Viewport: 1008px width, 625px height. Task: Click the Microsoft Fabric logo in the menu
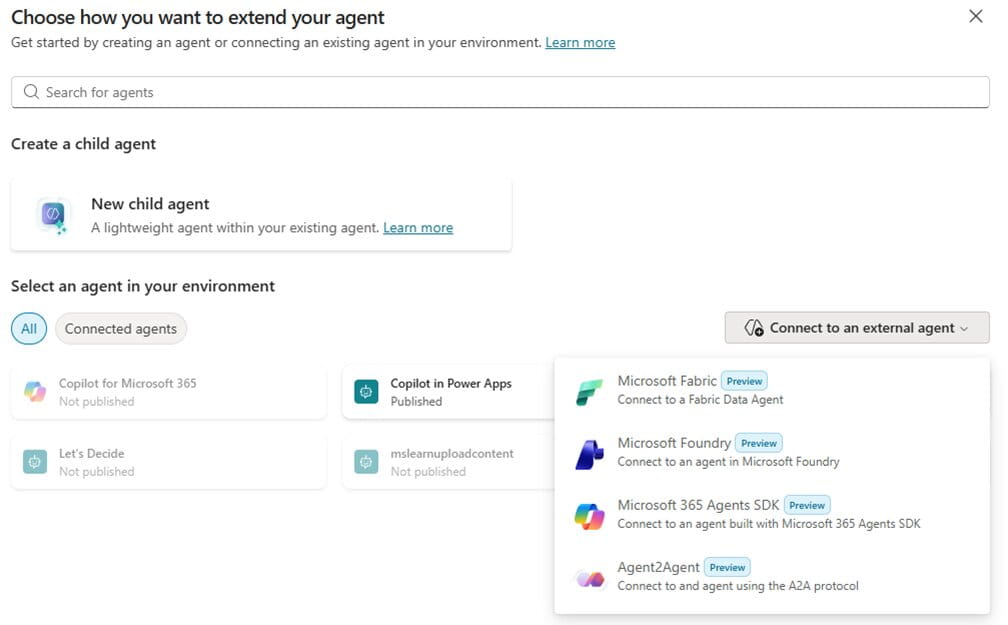click(x=592, y=388)
